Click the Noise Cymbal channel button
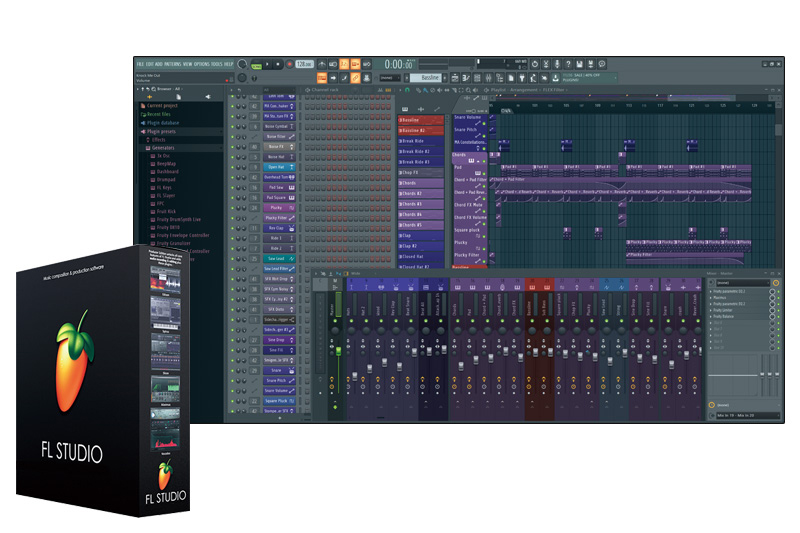Screen dimensions: 800x533 tap(279, 126)
